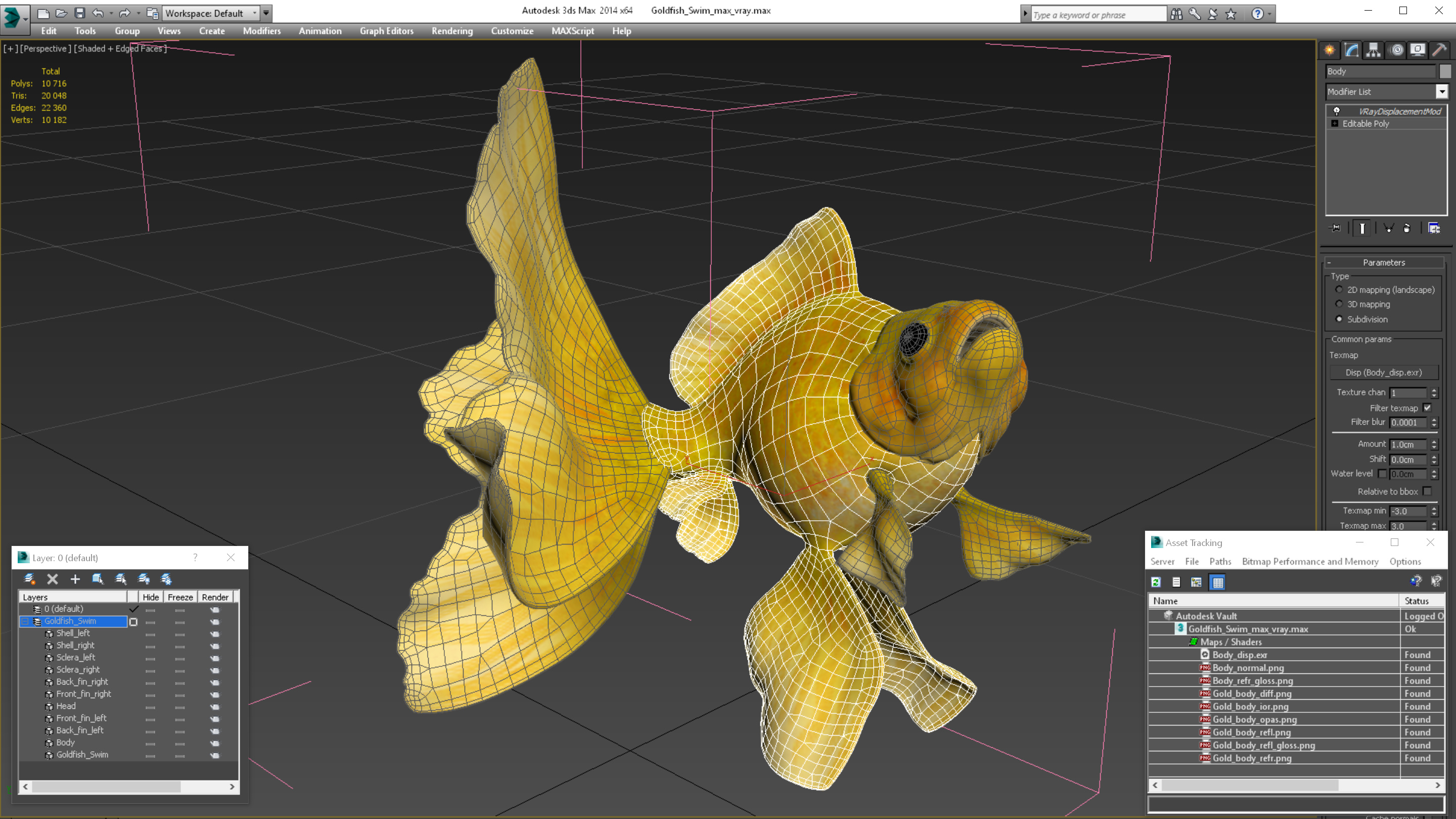Expand the Goldfish_Swim layer tree item
This screenshot has height=819, width=1456.
point(24,621)
